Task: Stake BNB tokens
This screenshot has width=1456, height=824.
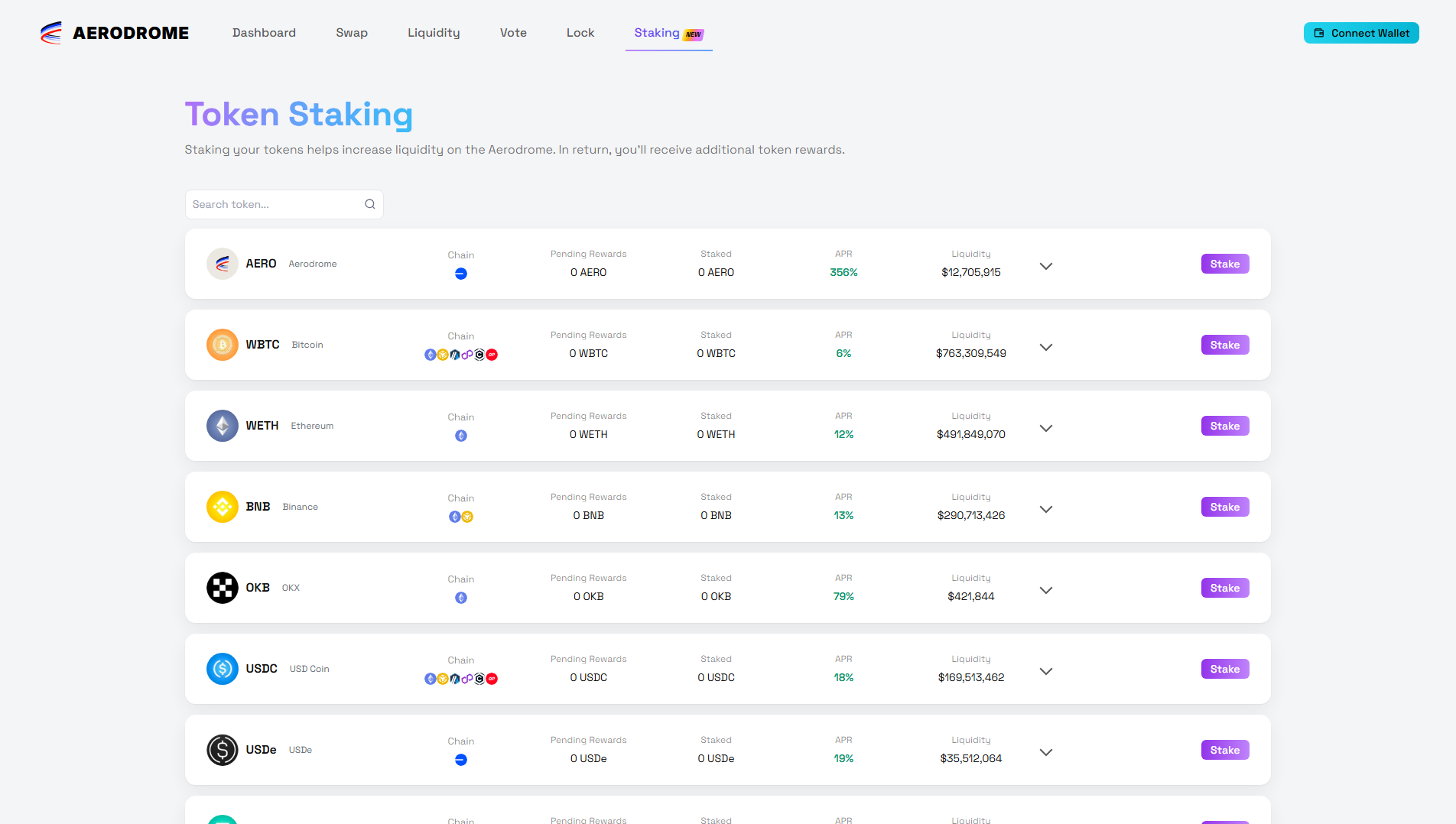Action: tap(1225, 507)
